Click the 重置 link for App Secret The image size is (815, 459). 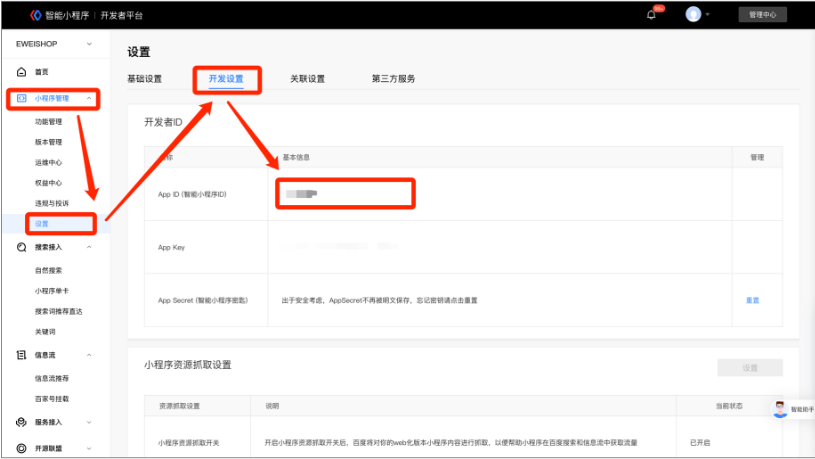[752, 300]
